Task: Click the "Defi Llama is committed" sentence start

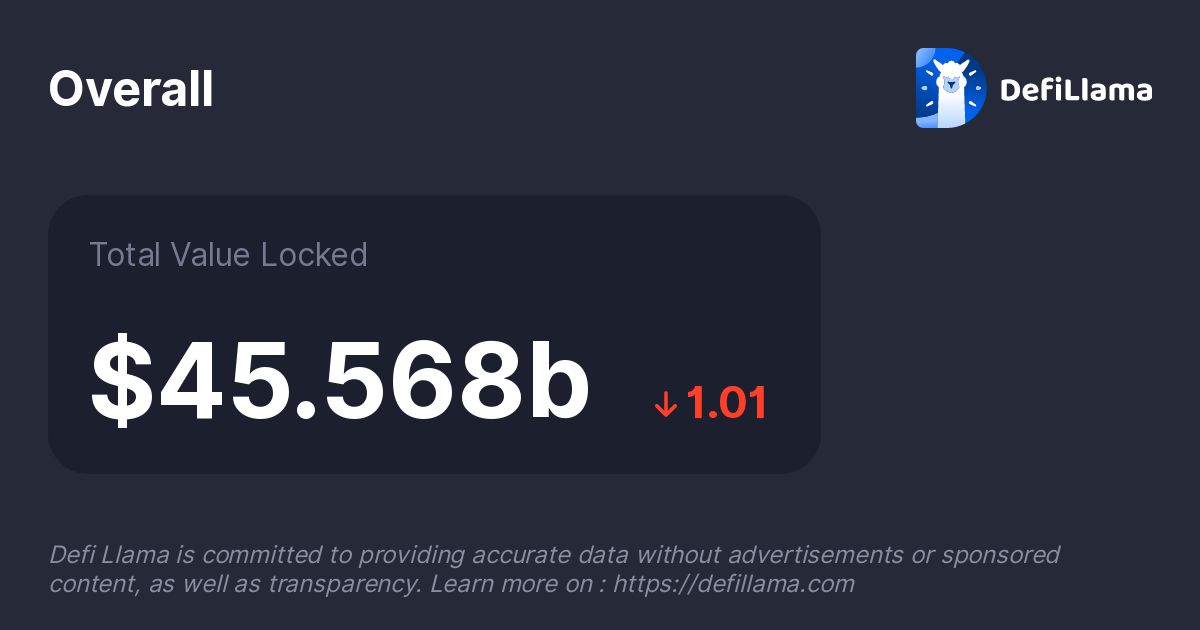Action: click(x=150, y=554)
